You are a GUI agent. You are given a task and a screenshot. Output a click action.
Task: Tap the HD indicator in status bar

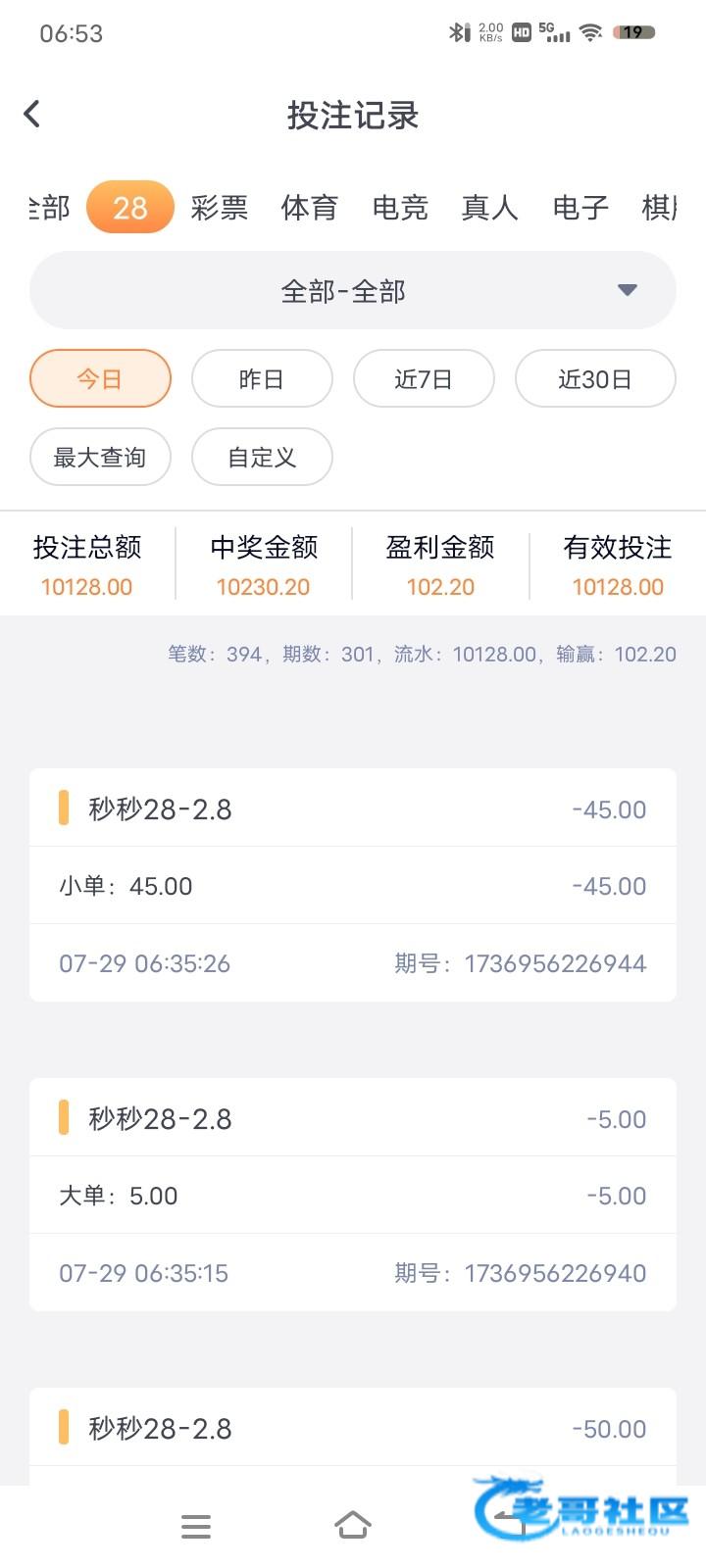(522, 32)
